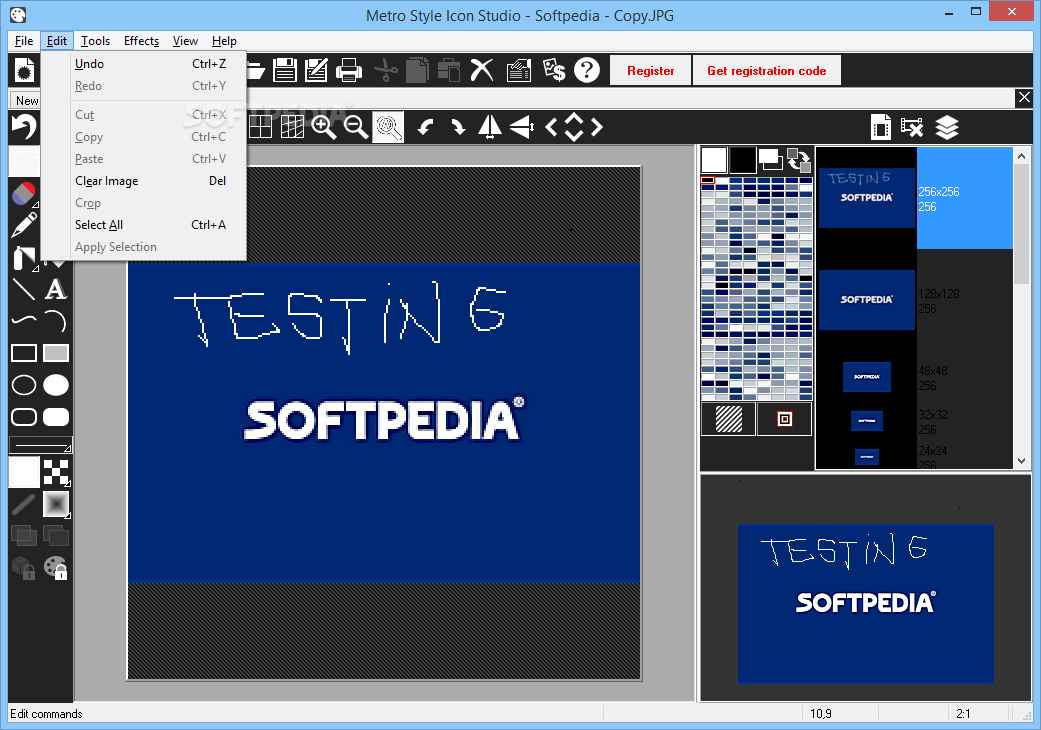
Task: Click the new icon sunburst document button
Action: pyautogui.click(x=25, y=70)
